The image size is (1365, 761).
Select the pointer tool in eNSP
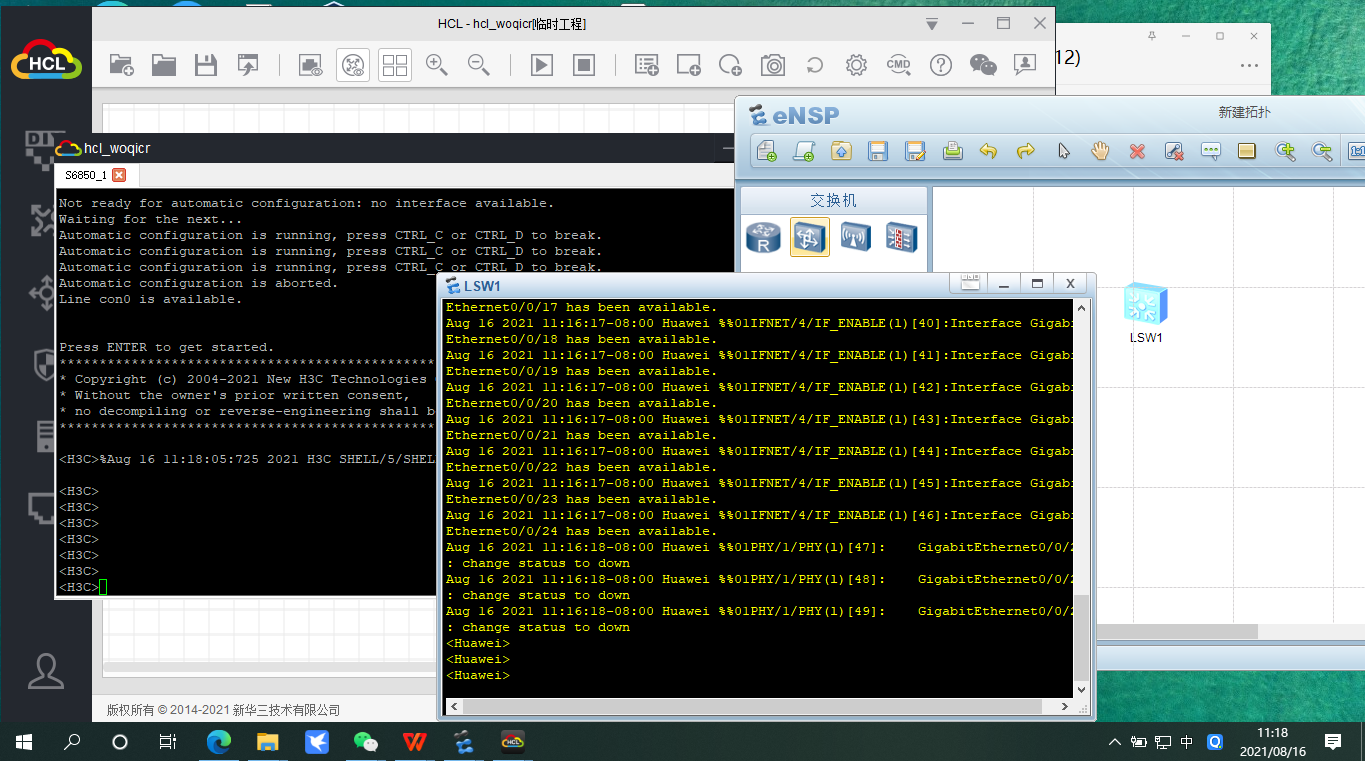point(1064,151)
